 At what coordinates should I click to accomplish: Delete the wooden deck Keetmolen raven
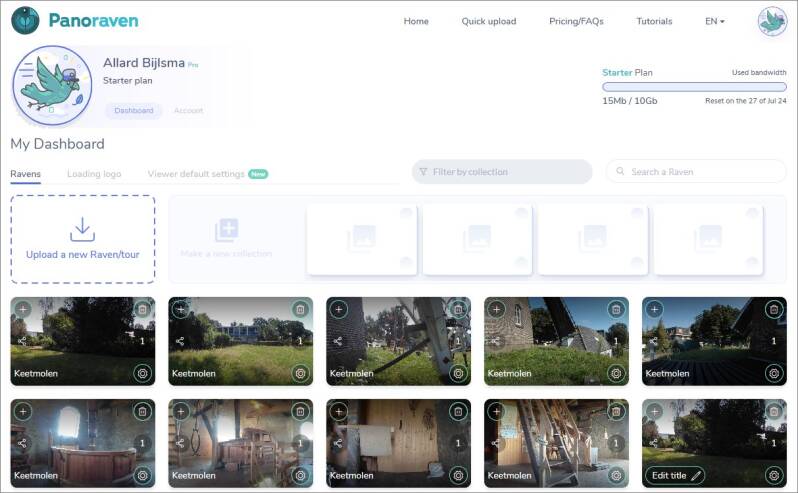[x=774, y=309]
